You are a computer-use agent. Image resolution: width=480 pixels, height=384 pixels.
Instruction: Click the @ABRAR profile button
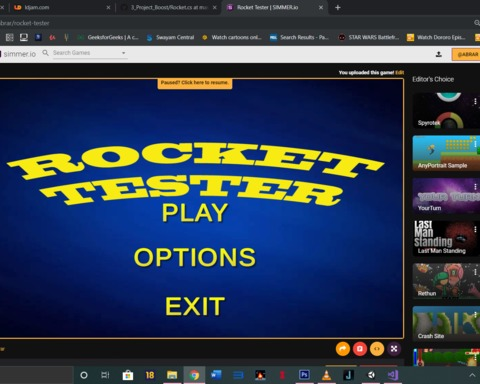point(466,54)
